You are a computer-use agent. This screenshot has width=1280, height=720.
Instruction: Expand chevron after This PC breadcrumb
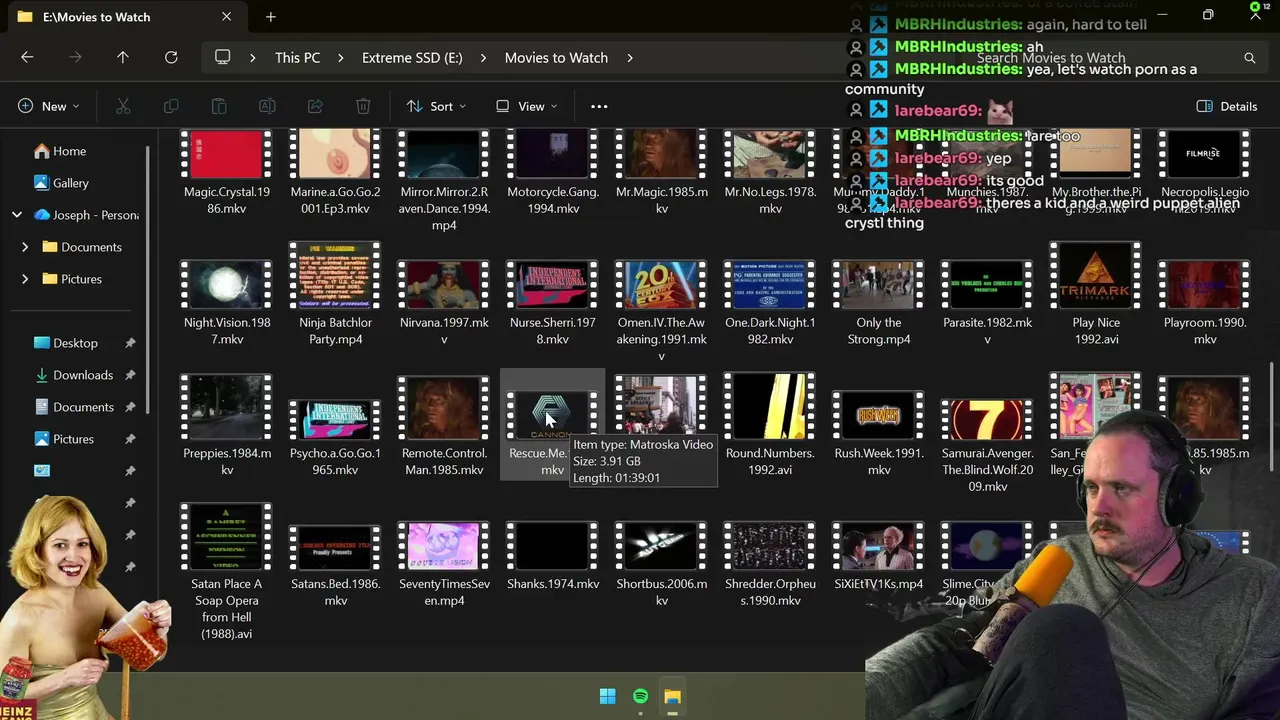[341, 58]
